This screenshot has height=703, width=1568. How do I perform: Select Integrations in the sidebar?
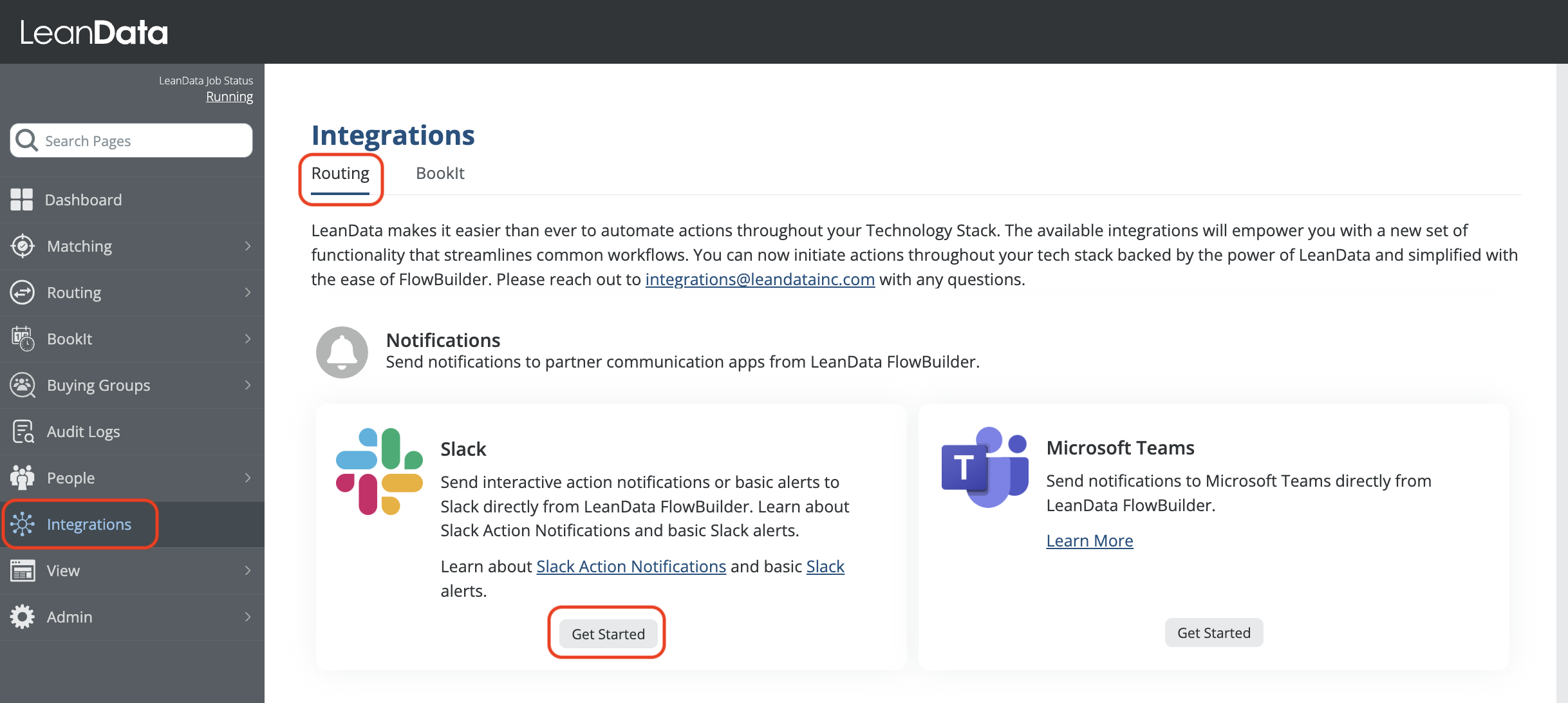pos(132,524)
